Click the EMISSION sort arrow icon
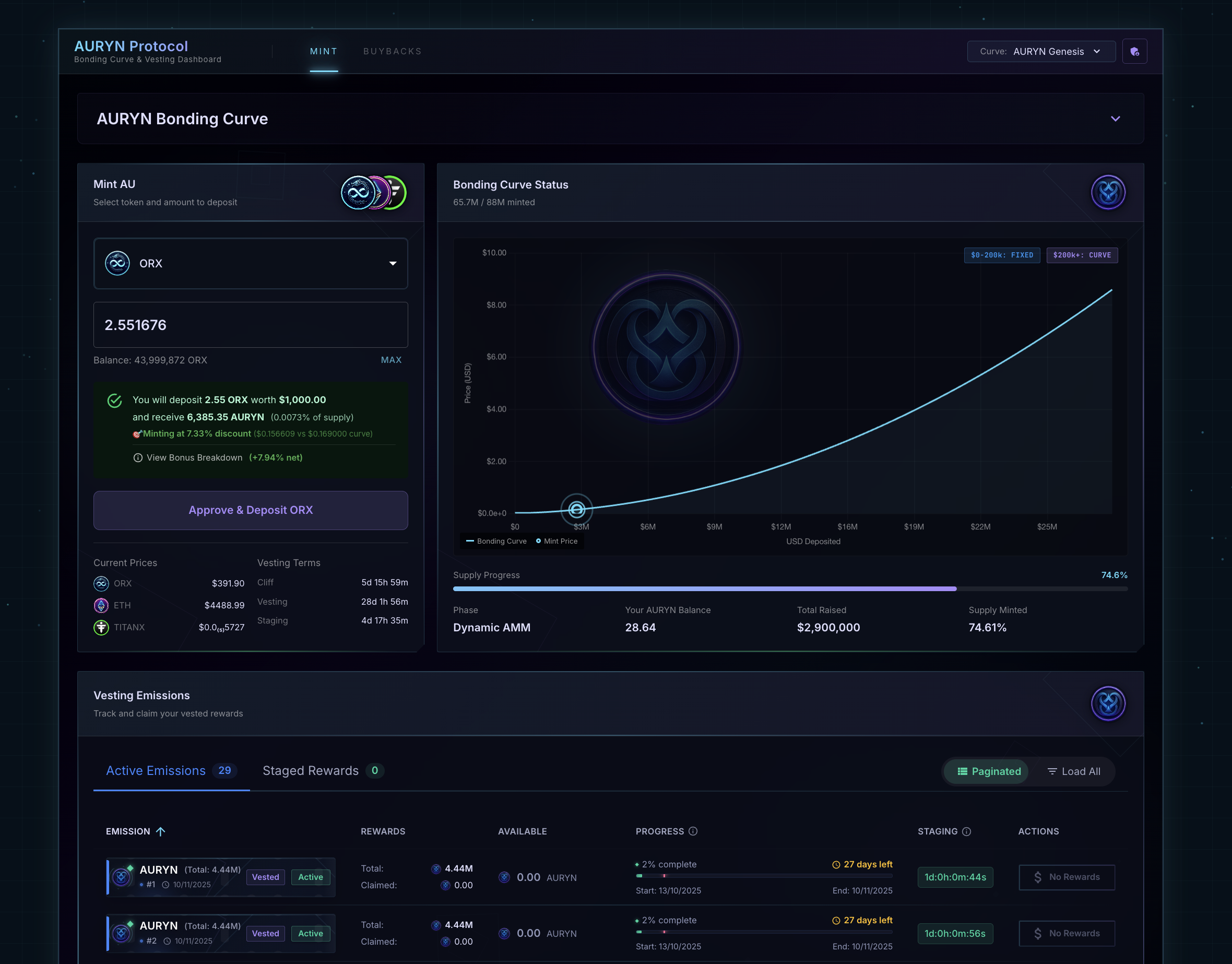1232x964 pixels. tap(161, 831)
